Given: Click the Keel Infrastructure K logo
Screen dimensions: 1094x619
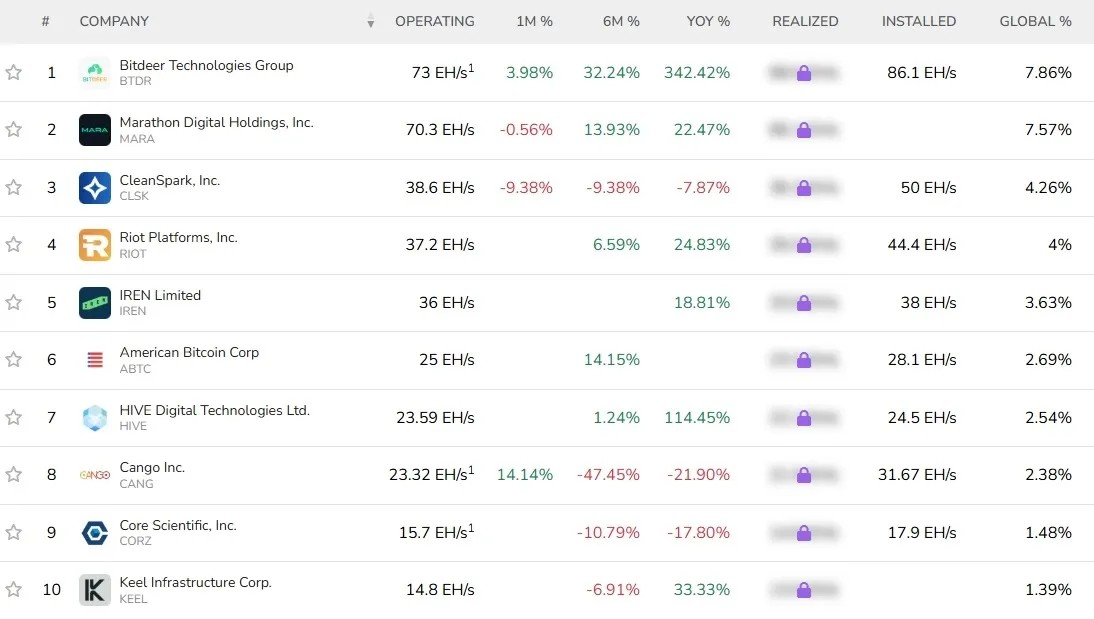Looking at the screenshot, I should [95, 590].
